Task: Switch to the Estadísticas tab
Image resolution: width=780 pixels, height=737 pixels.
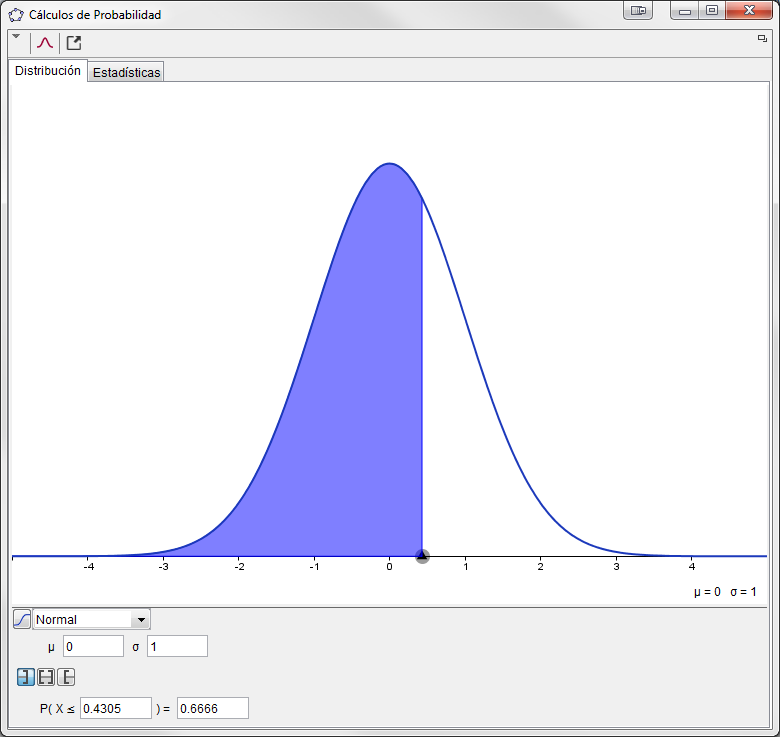Action: 126,72
